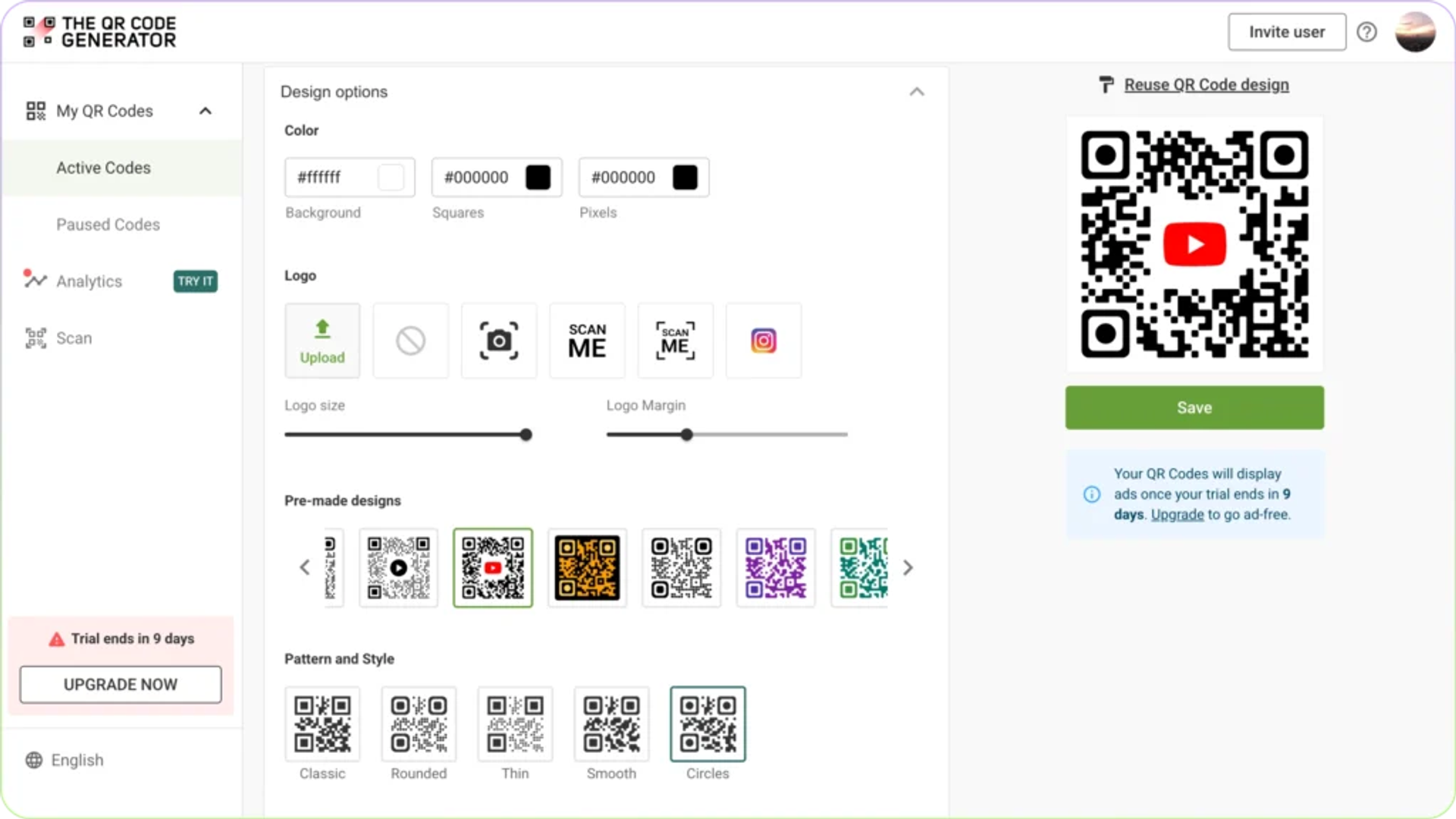Open the black Squares color swatch
This screenshot has width=1456, height=819.
538,177
